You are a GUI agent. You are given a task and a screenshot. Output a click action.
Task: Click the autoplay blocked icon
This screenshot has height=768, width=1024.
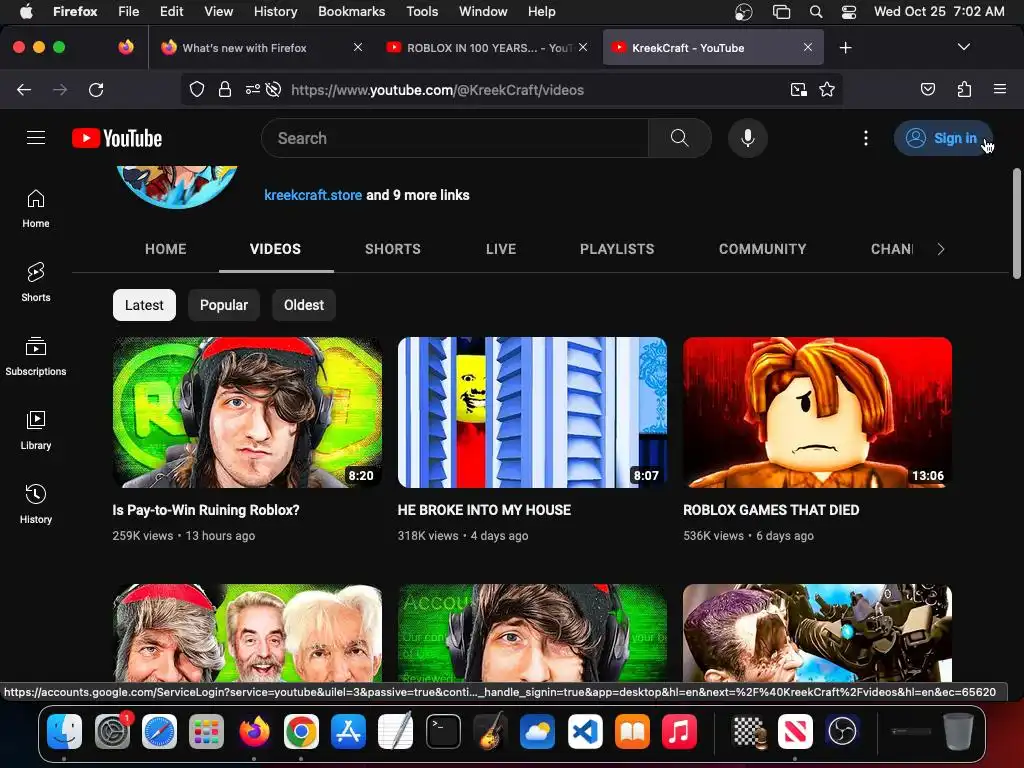(274, 89)
